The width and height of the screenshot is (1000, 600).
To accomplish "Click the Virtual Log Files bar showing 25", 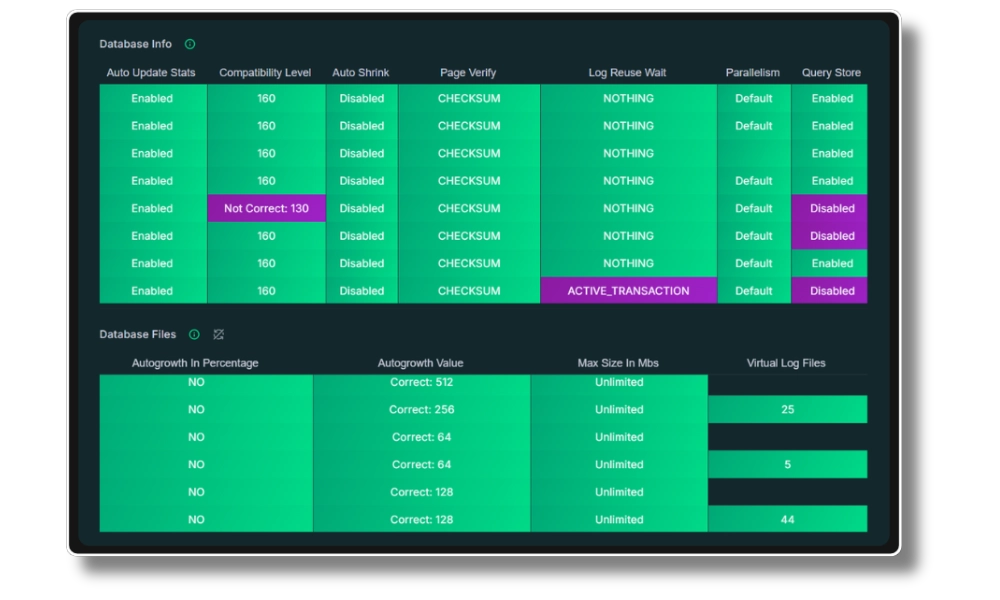I will (787, 409).
